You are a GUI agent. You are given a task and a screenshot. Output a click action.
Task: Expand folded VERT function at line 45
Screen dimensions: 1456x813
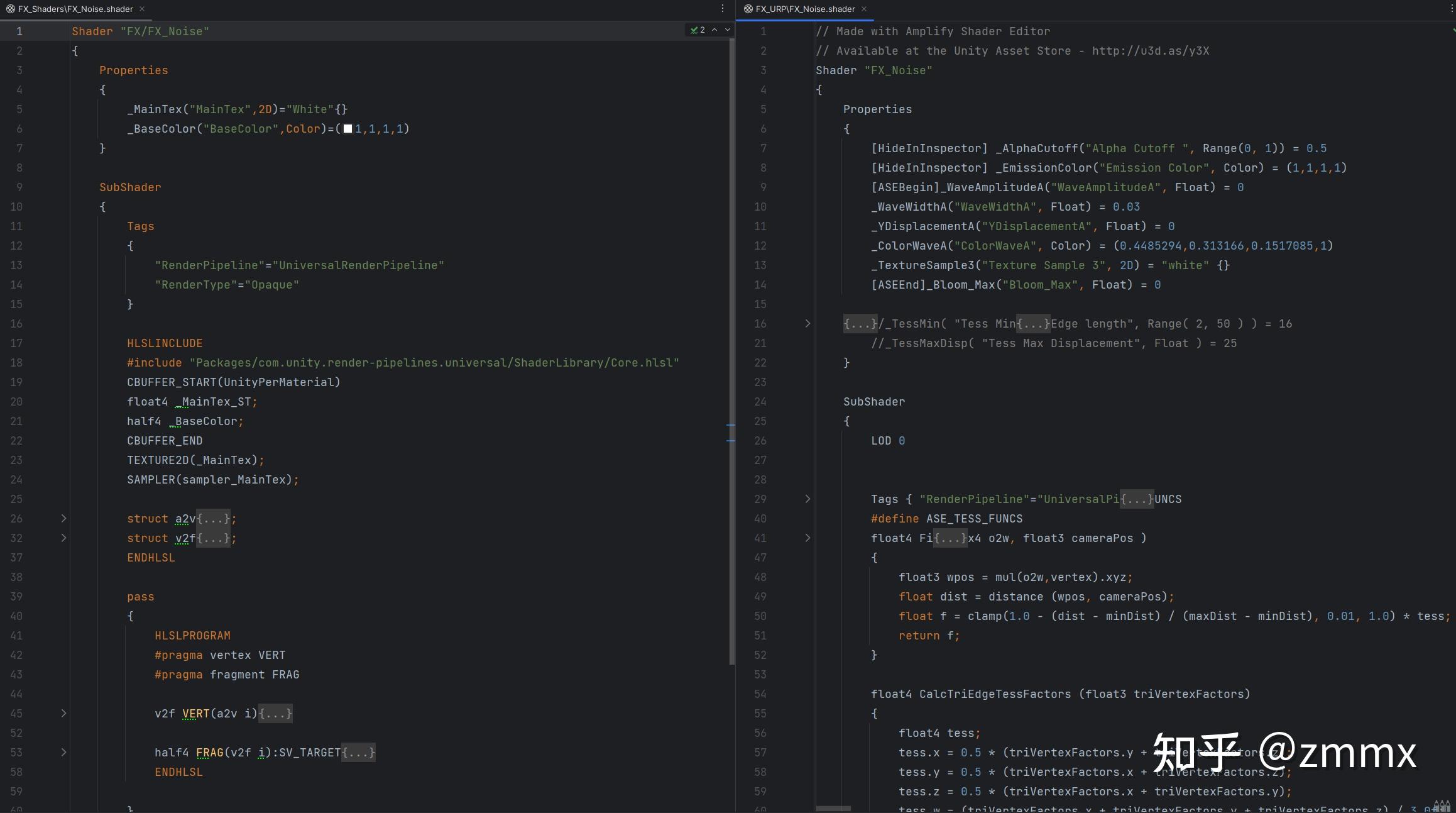(x=63, y=714)
